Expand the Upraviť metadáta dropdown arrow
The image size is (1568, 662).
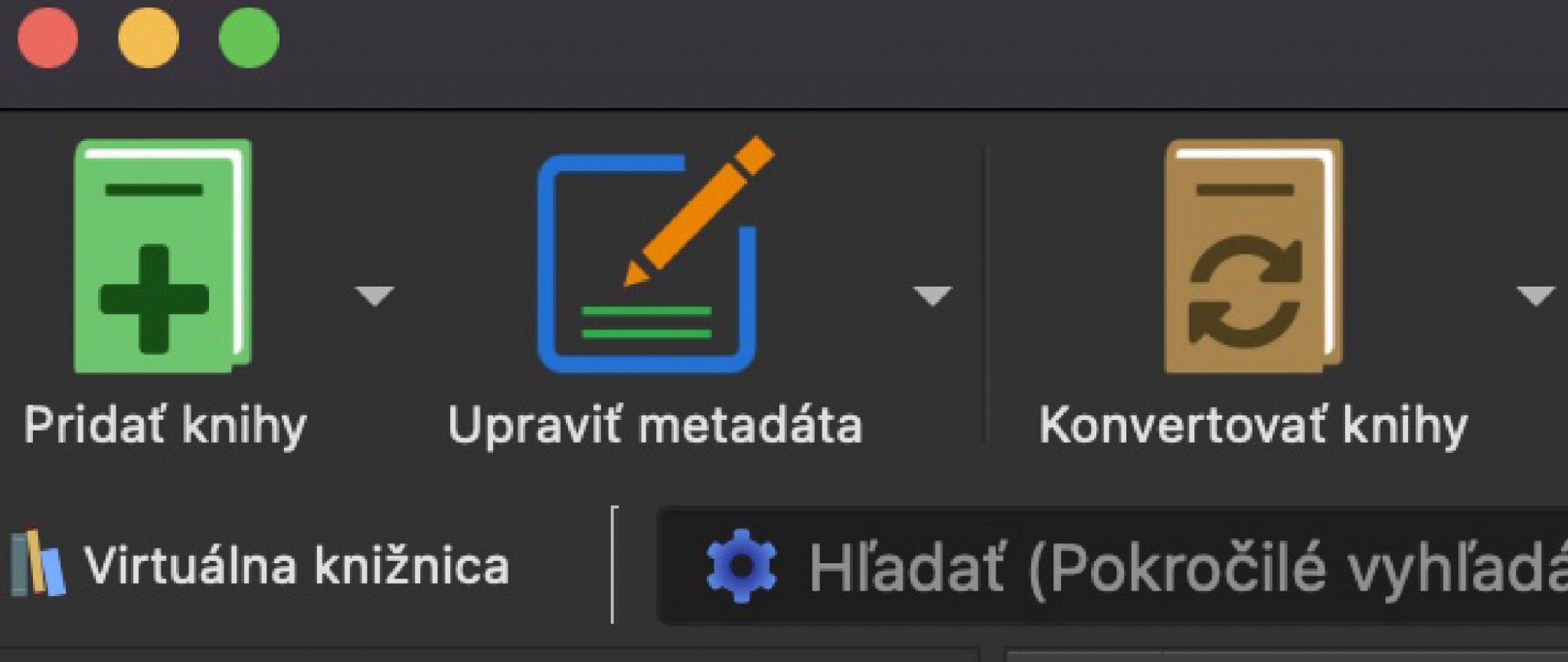pos(933,295)
